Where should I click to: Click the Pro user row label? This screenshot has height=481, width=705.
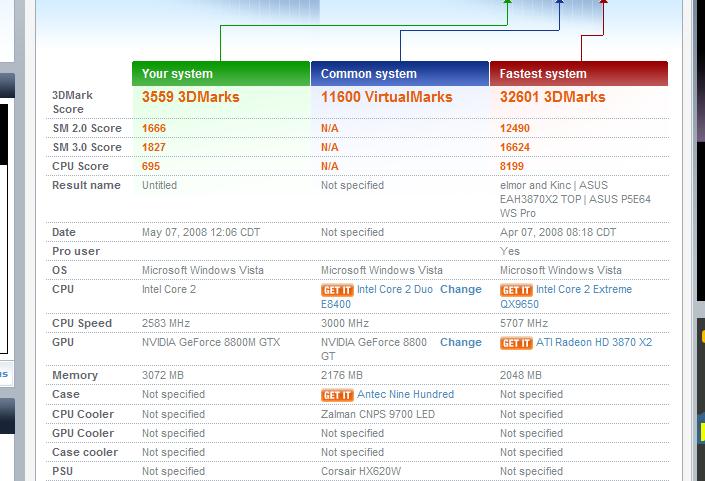click(x=76, y=251)
